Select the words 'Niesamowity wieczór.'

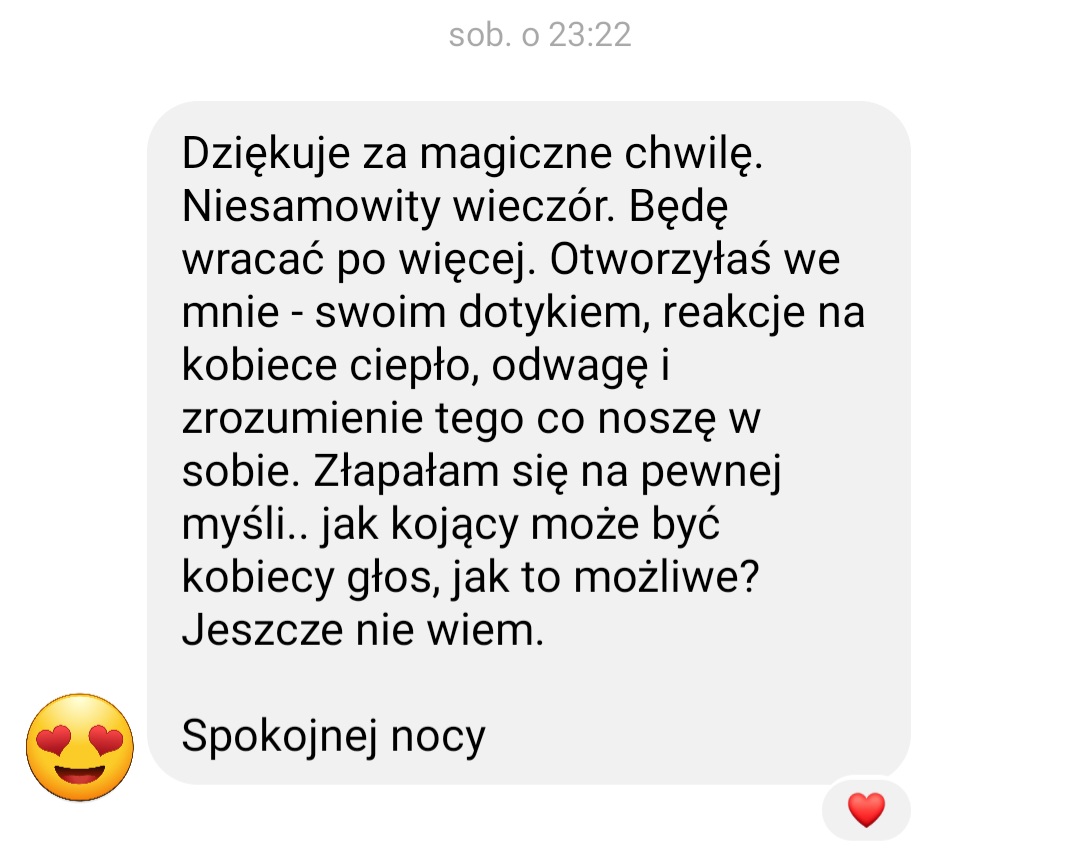click(x=398, y=206)
